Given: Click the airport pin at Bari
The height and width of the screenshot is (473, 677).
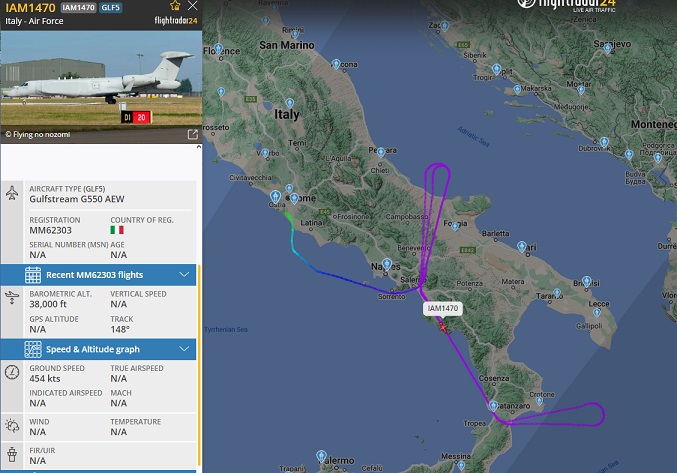Looking at the screenshot, I should [x=522, y=246].
